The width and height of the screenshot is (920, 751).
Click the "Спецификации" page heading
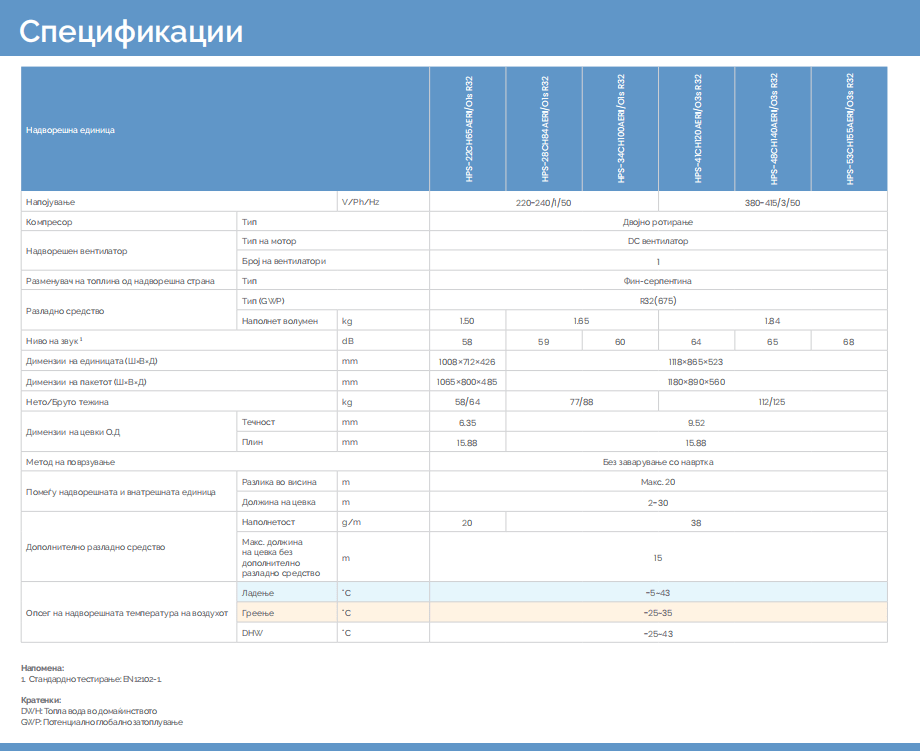pyautogui.click(x=131, y=31)
